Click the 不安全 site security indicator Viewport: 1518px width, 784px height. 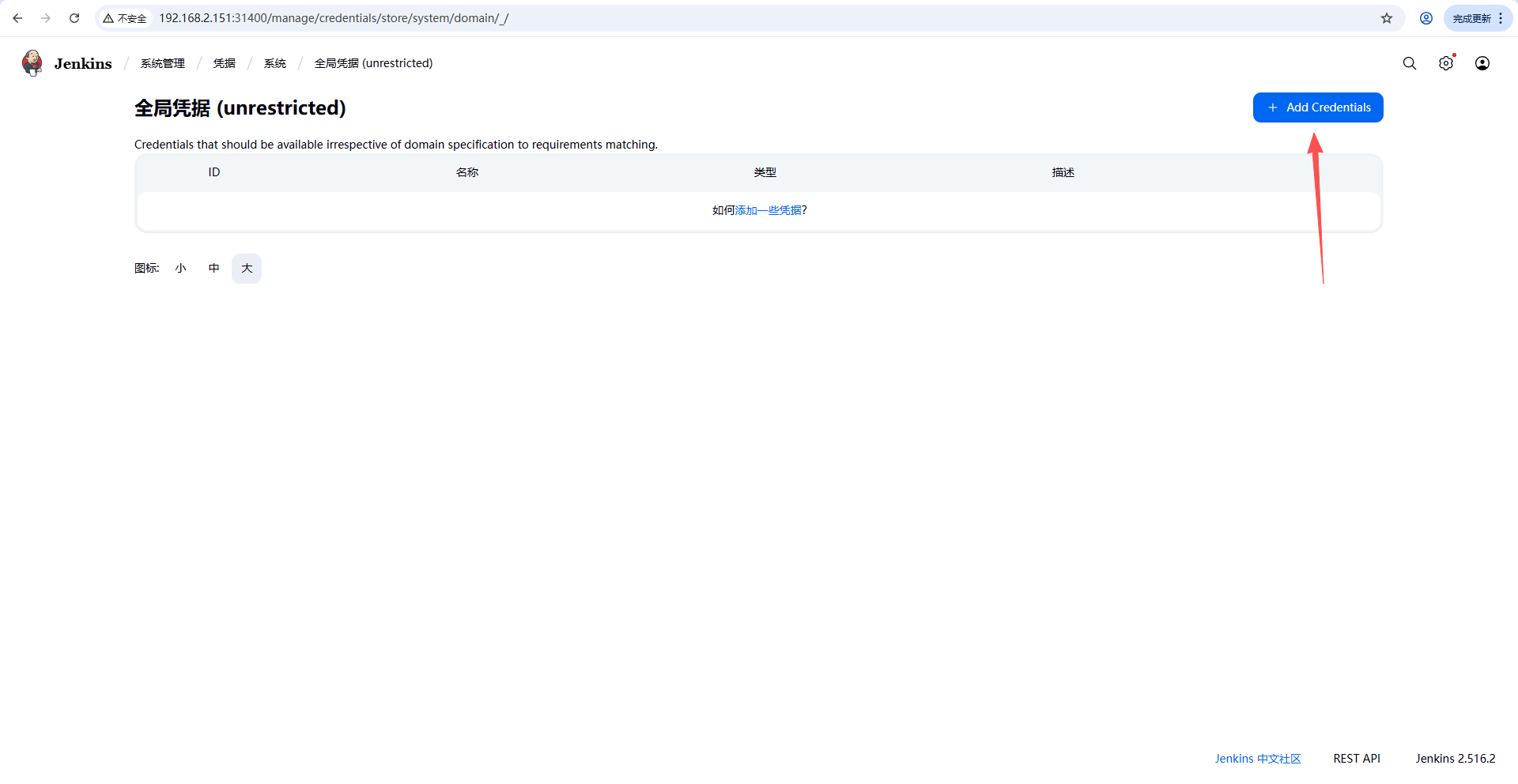point(125,18)
